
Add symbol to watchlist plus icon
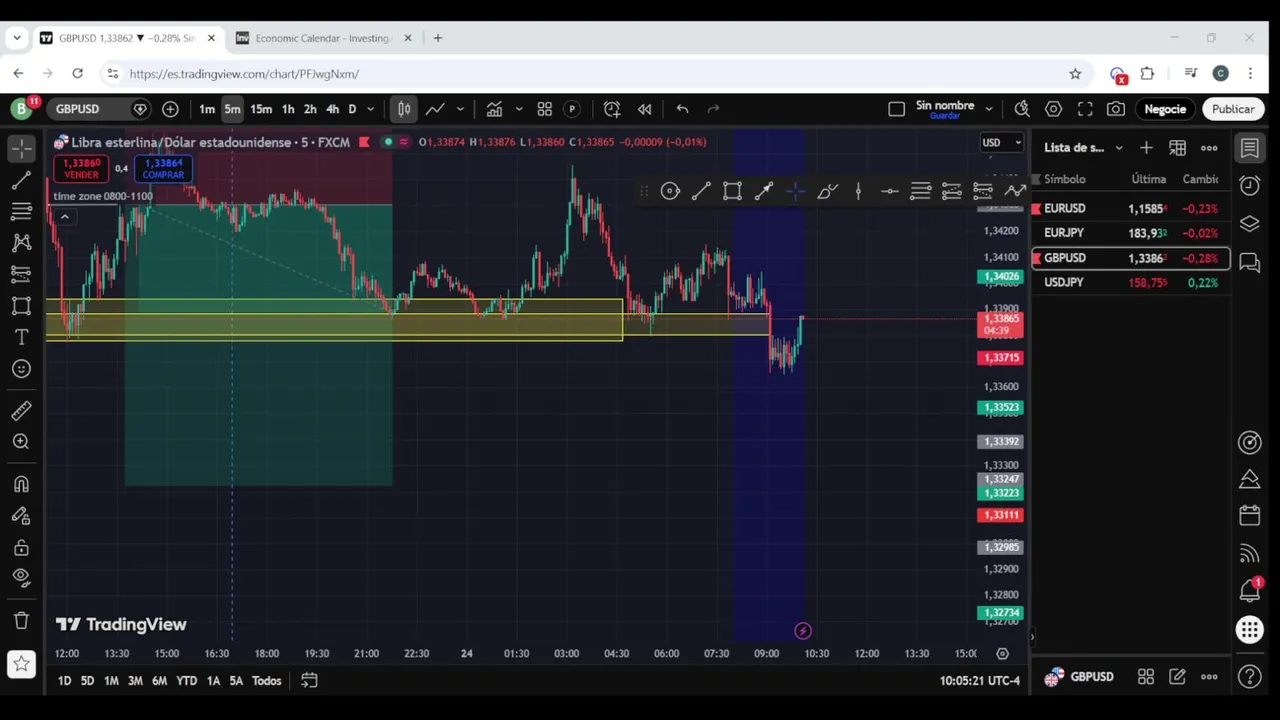(x=1146, y=148)
